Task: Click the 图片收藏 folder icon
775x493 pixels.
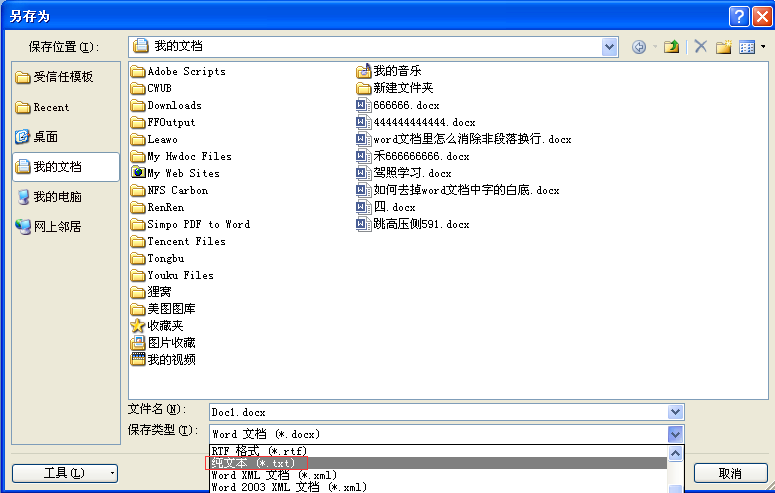Action: 138,343
